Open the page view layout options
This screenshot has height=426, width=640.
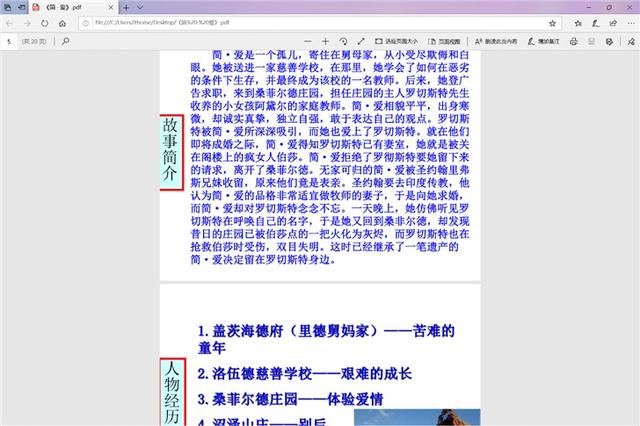click(444, 41)
